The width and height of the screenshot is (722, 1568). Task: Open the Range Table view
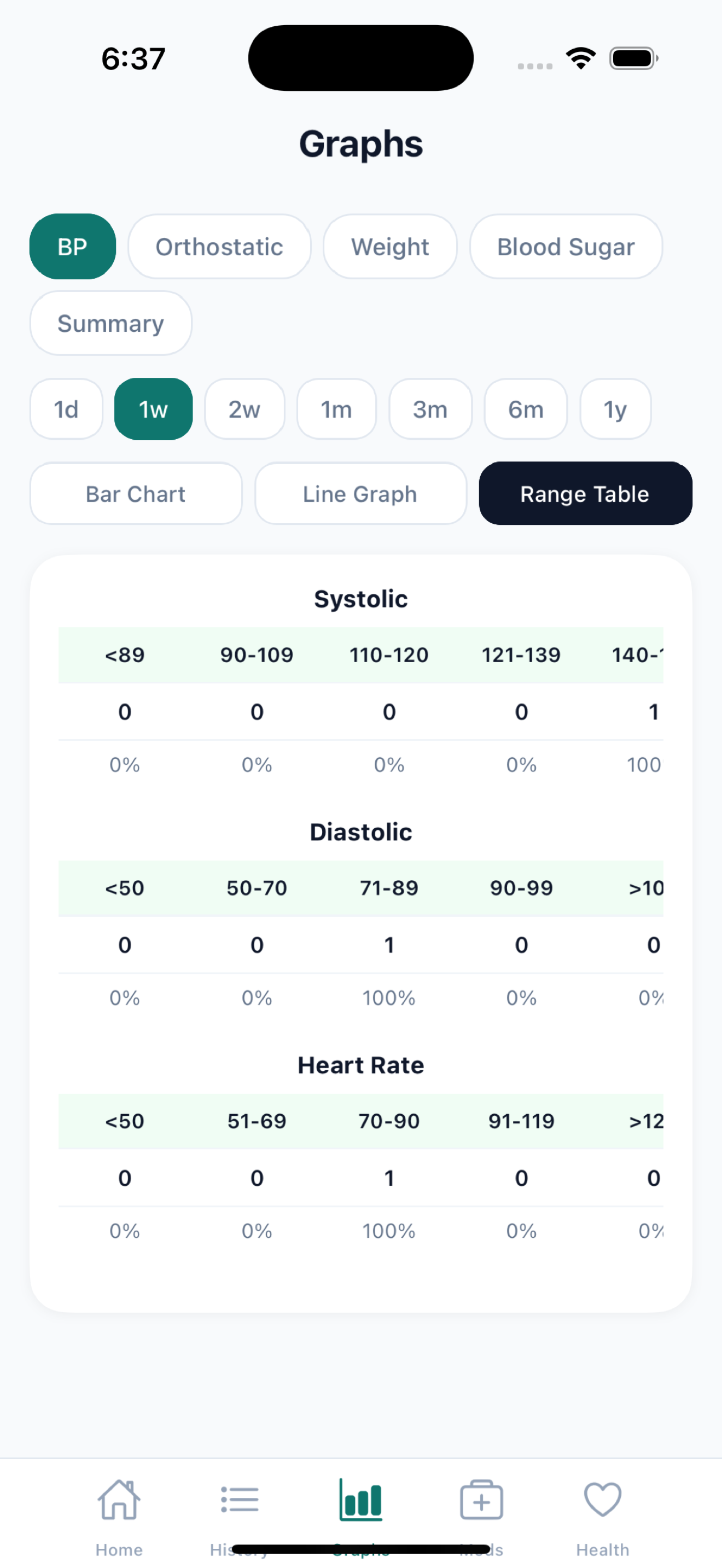584,493
